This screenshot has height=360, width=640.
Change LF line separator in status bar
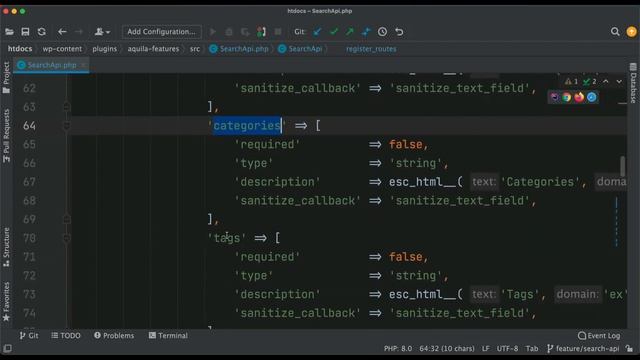[x=485, y=349]
